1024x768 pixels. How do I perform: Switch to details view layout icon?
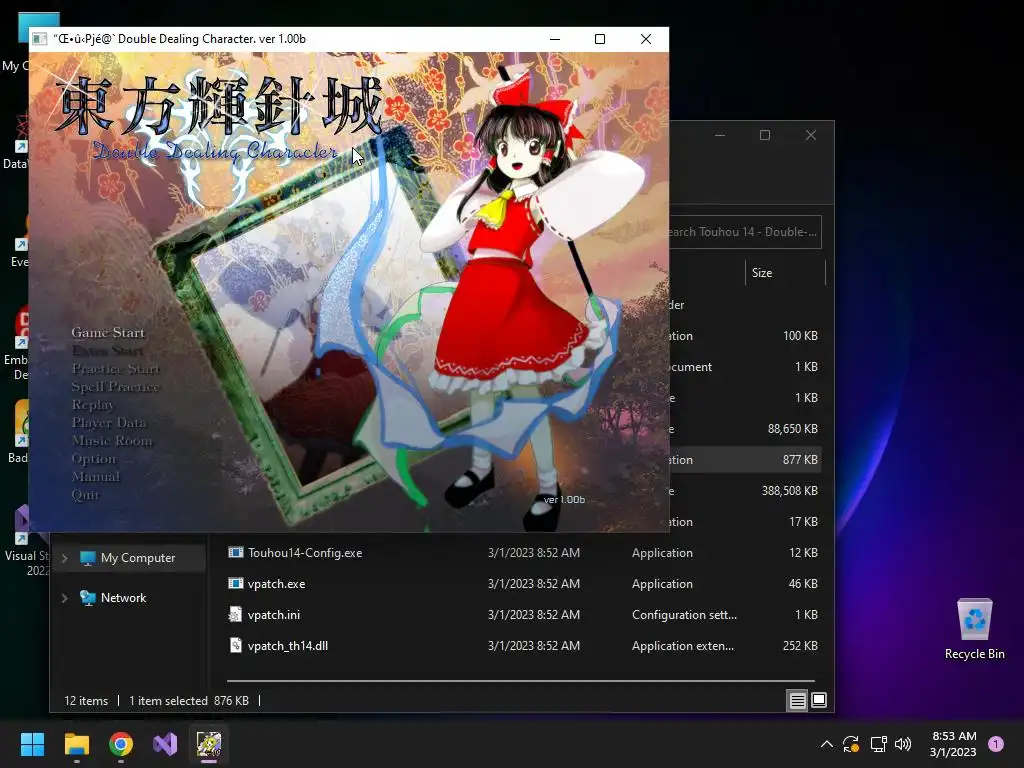(797, 701)
